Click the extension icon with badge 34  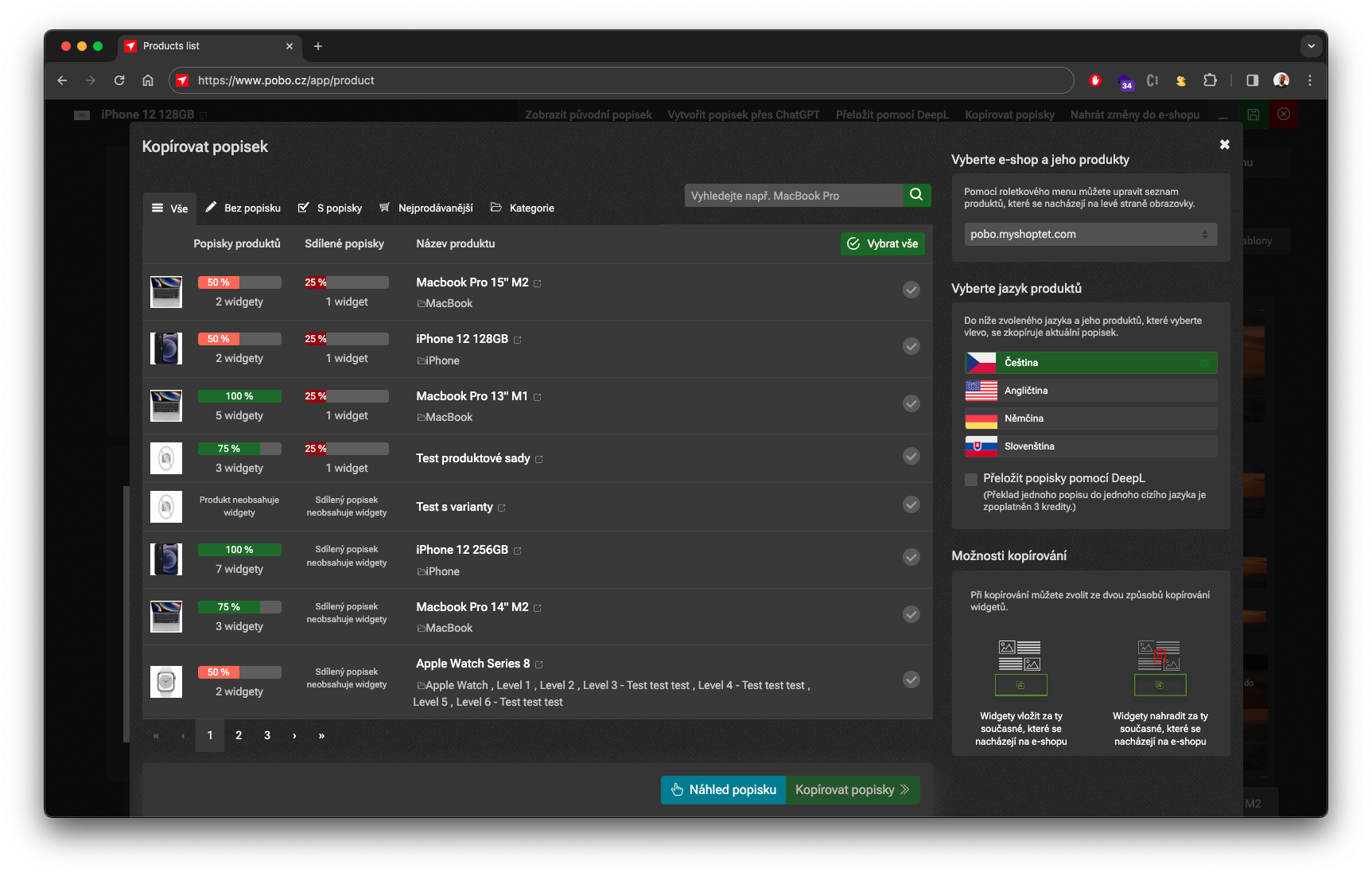click(1125, 81)
